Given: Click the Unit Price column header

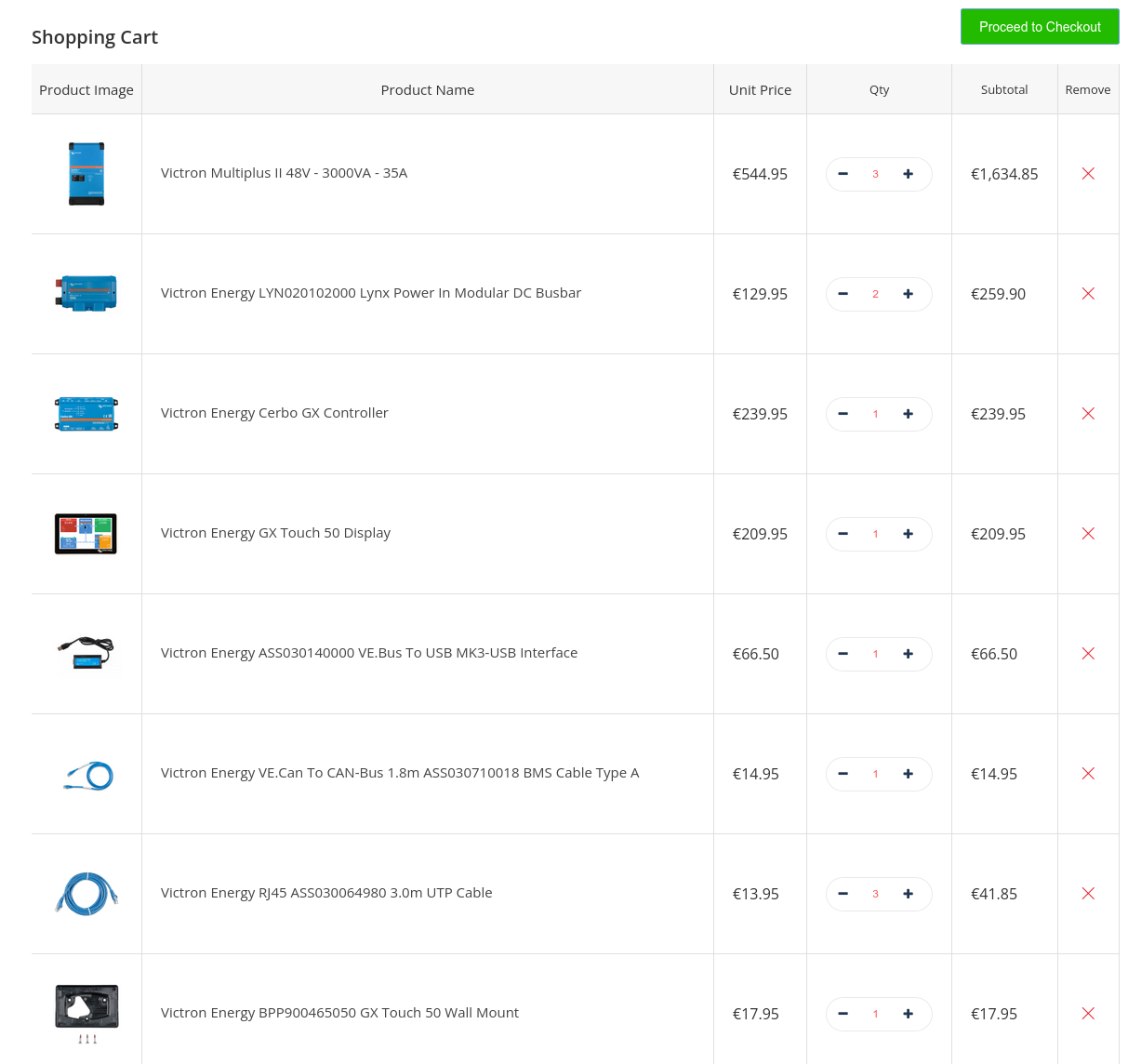Looking at the screenshot, I should 760,90.
